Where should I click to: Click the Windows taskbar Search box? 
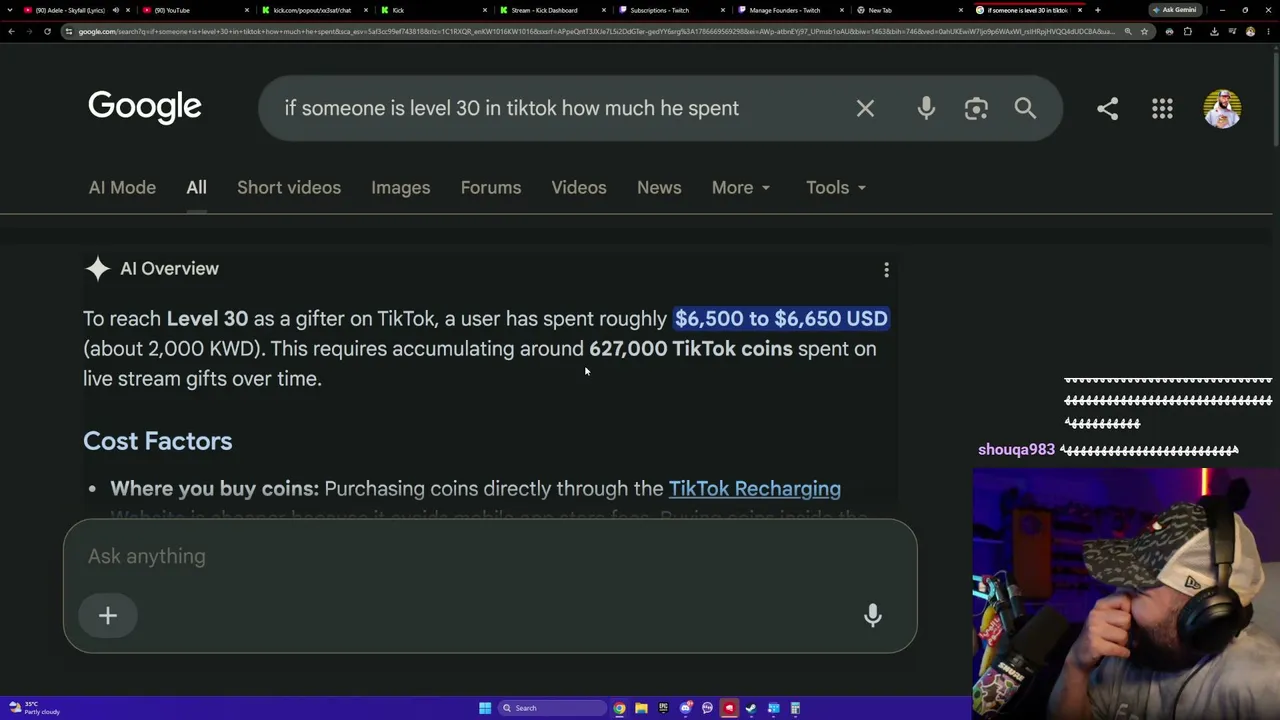pyautogui.click(x=553, y=708)
